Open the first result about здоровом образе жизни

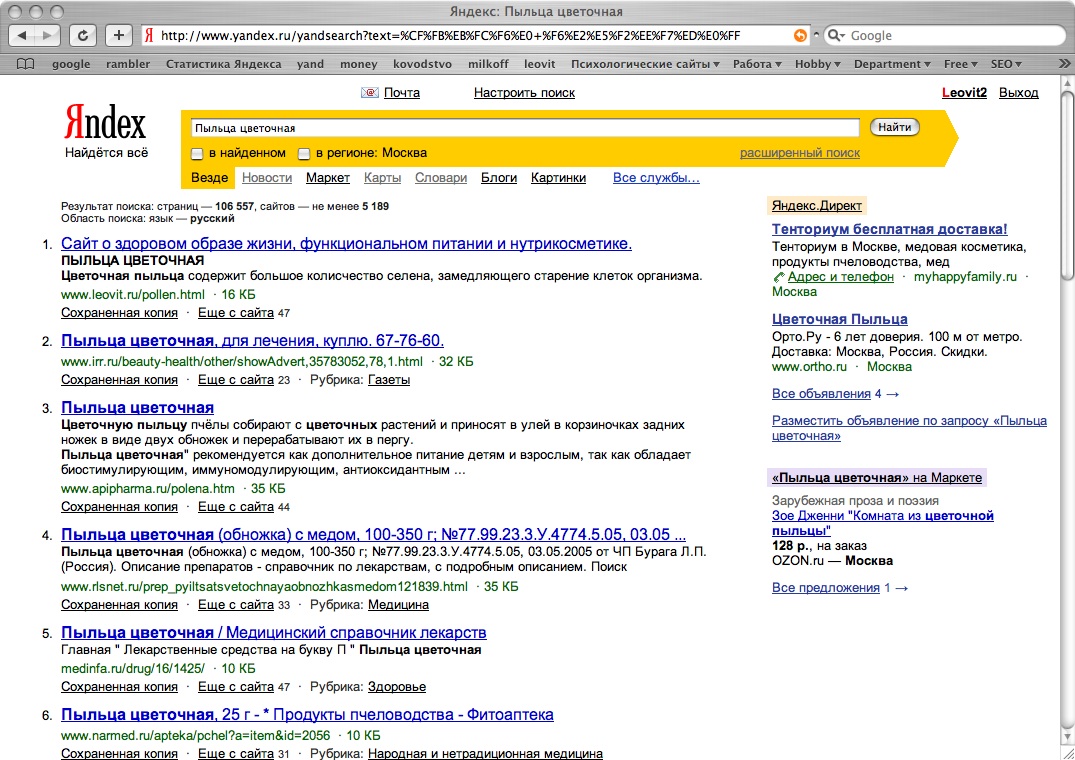click(x=346, y=243)
